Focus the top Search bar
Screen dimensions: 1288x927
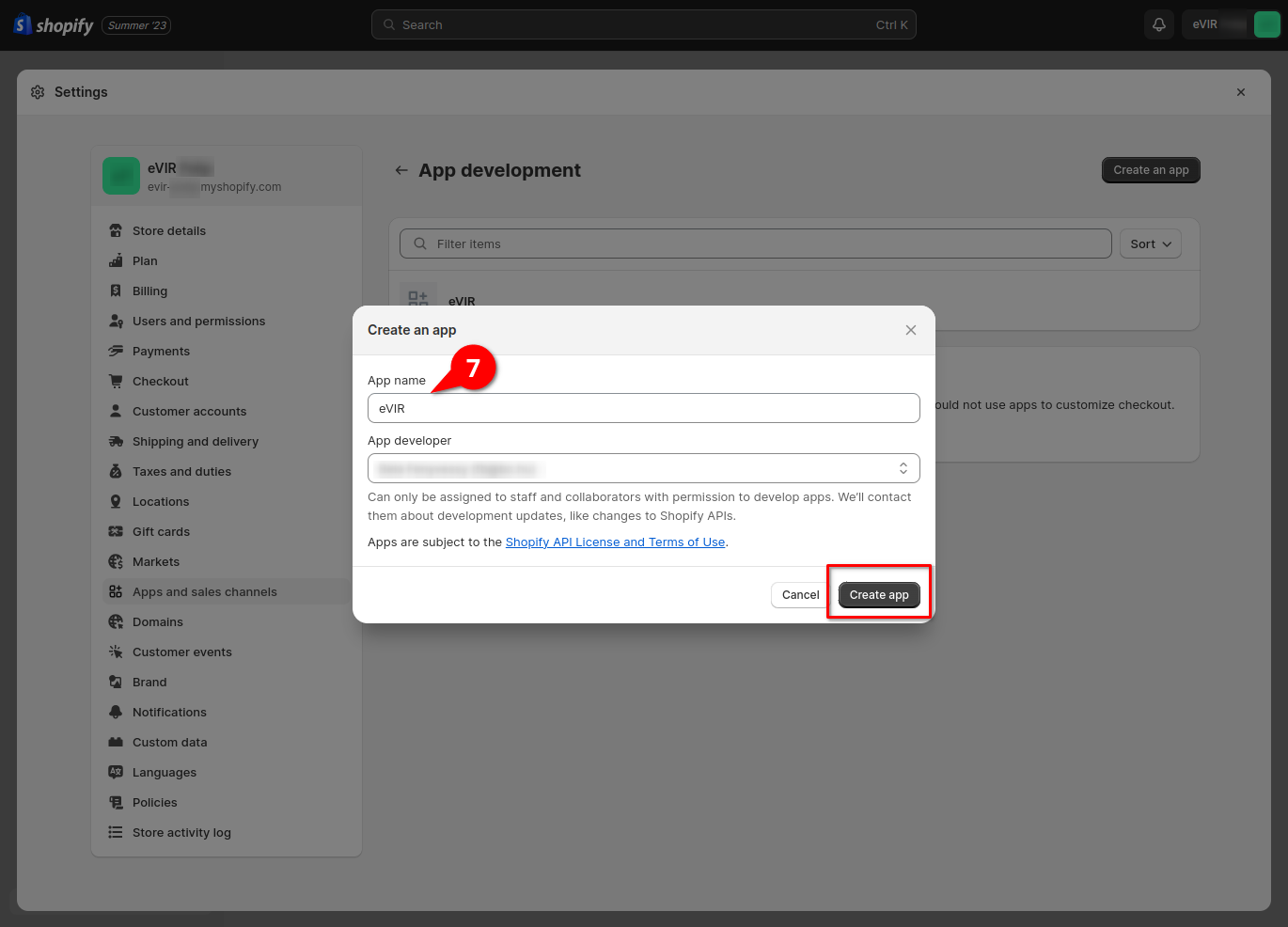pos(644,25)
